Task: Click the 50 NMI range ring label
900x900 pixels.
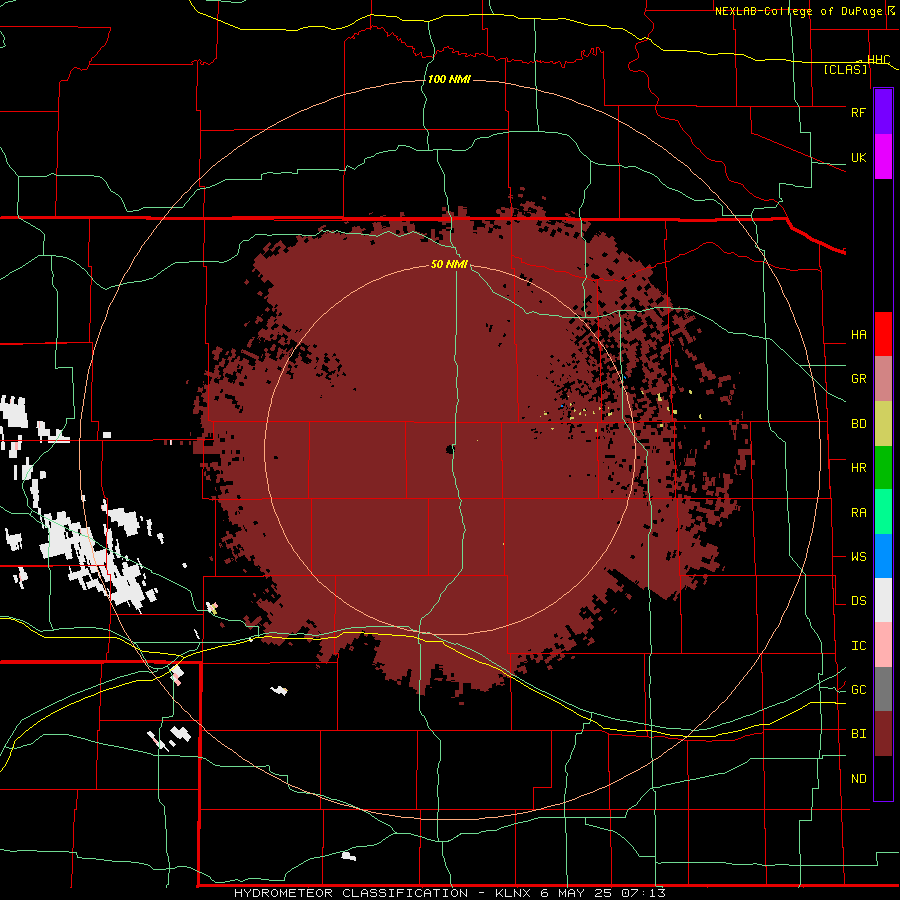Action: (449, 264)
